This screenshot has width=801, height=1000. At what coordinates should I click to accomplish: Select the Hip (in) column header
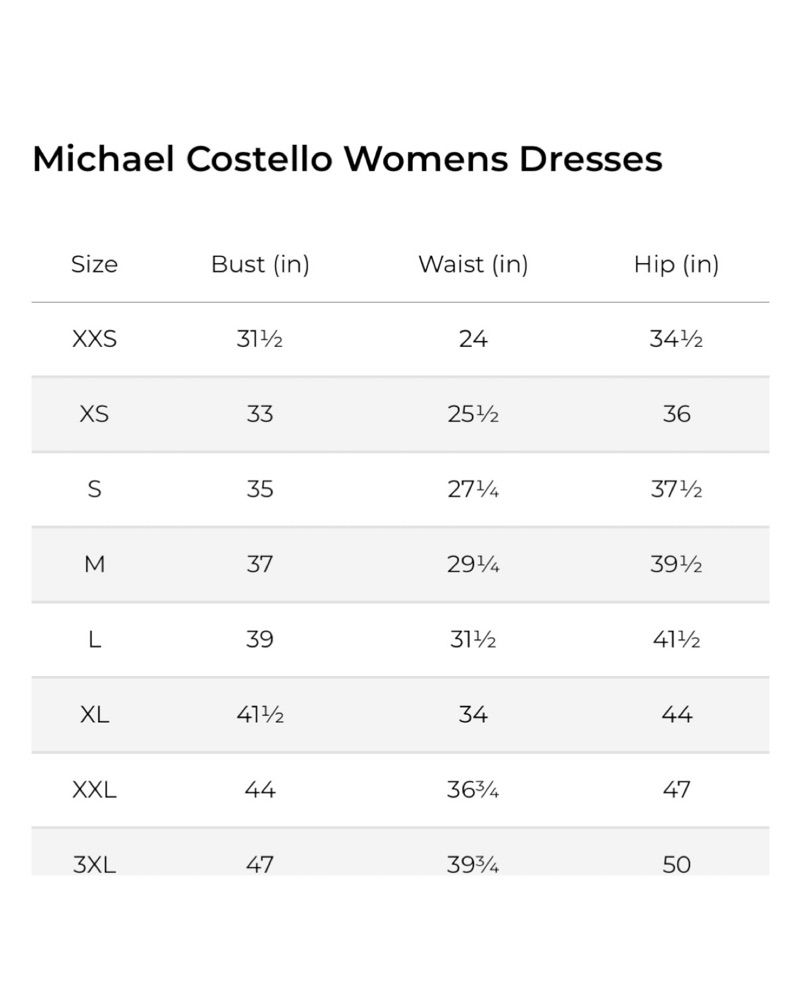(676, 265)
